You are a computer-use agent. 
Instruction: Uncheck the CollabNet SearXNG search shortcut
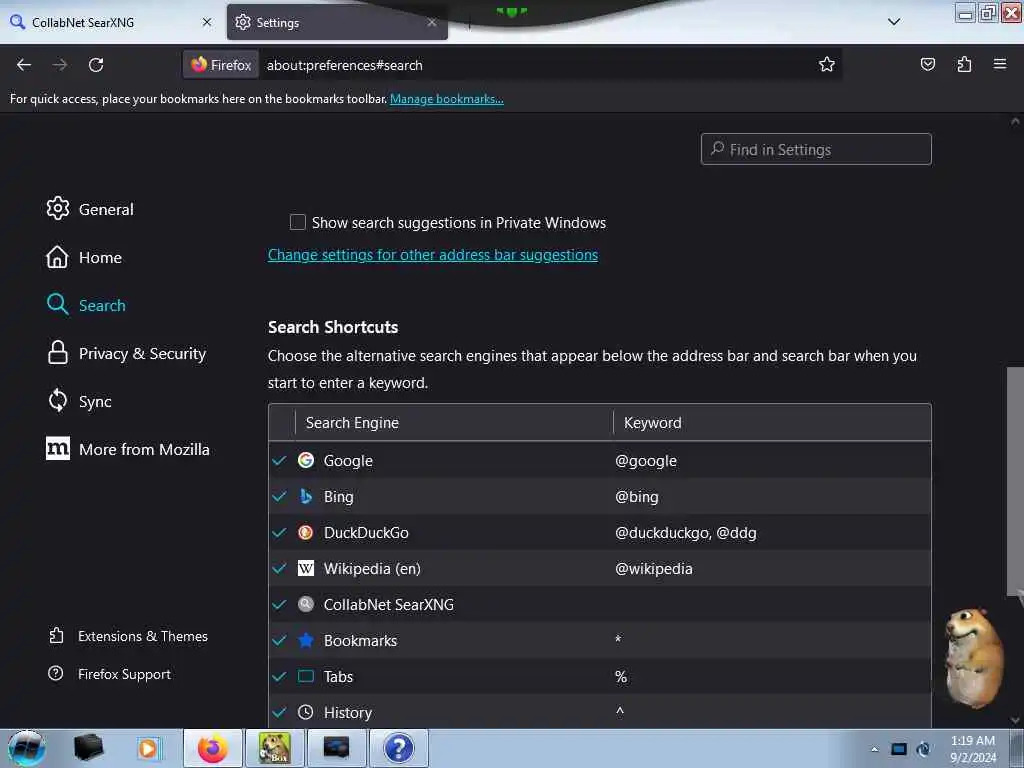pos(280,604)
